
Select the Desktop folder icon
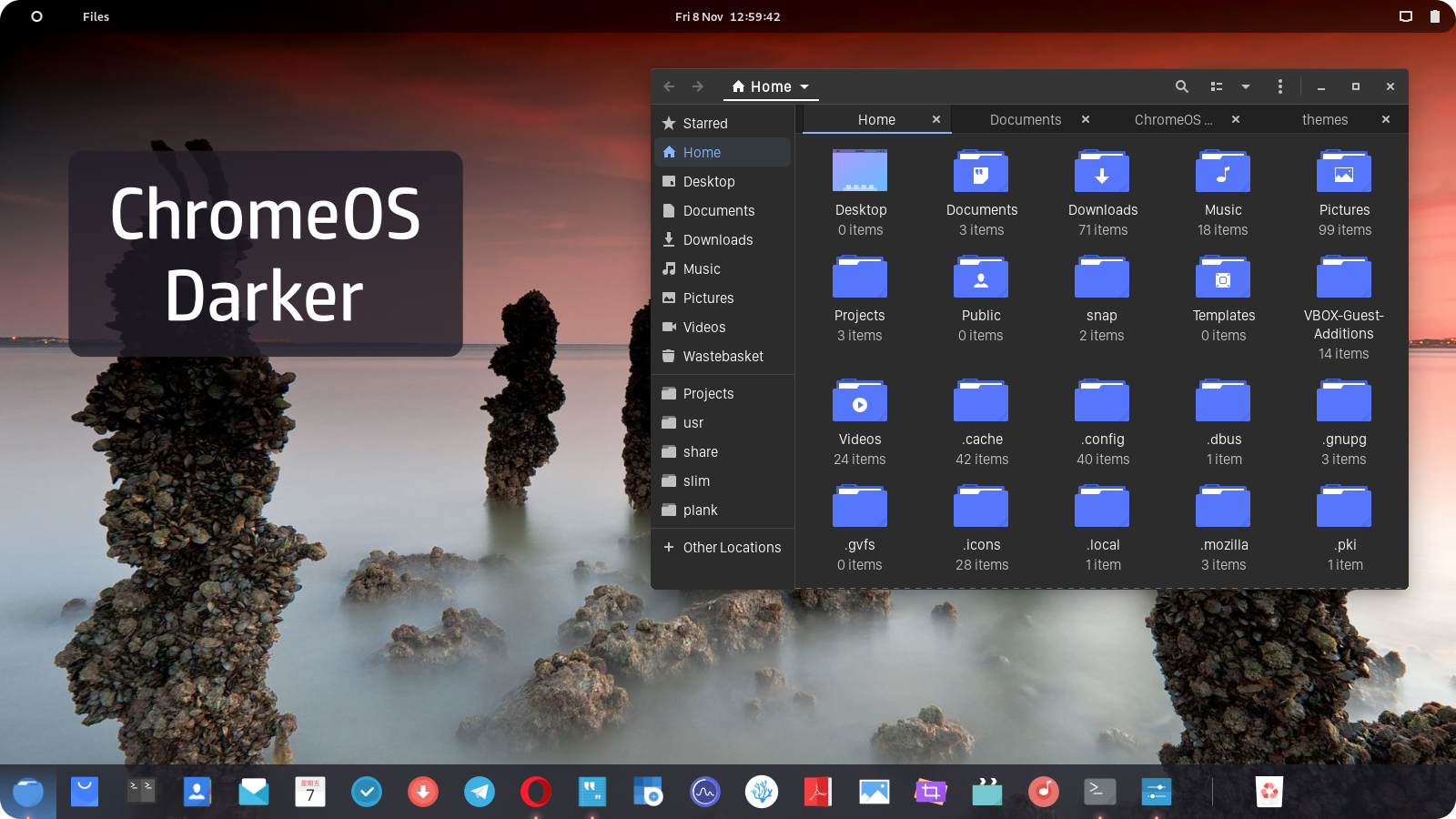point(860,171)
